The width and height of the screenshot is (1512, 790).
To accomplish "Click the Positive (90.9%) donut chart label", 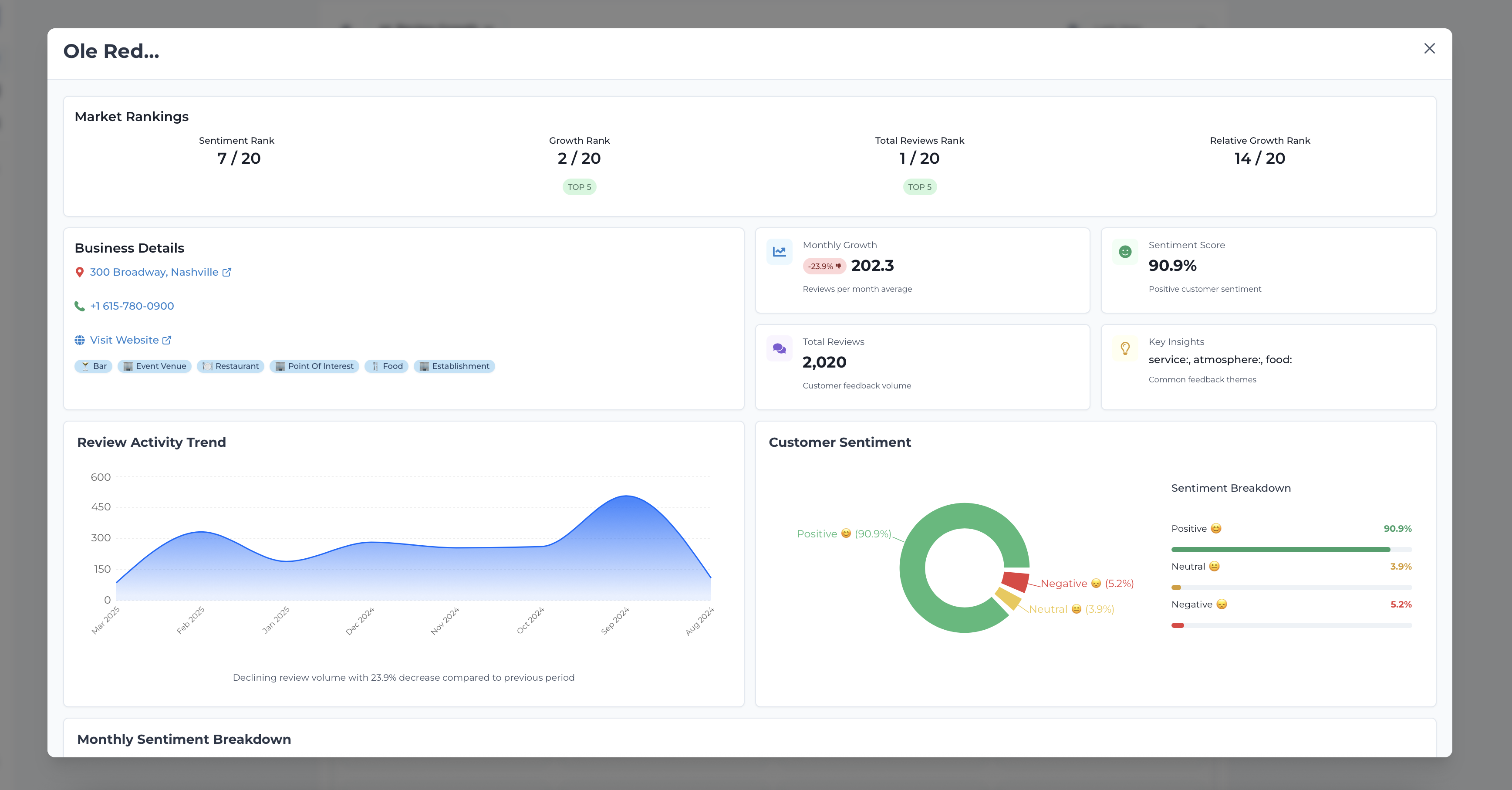I will pos(844,534).
